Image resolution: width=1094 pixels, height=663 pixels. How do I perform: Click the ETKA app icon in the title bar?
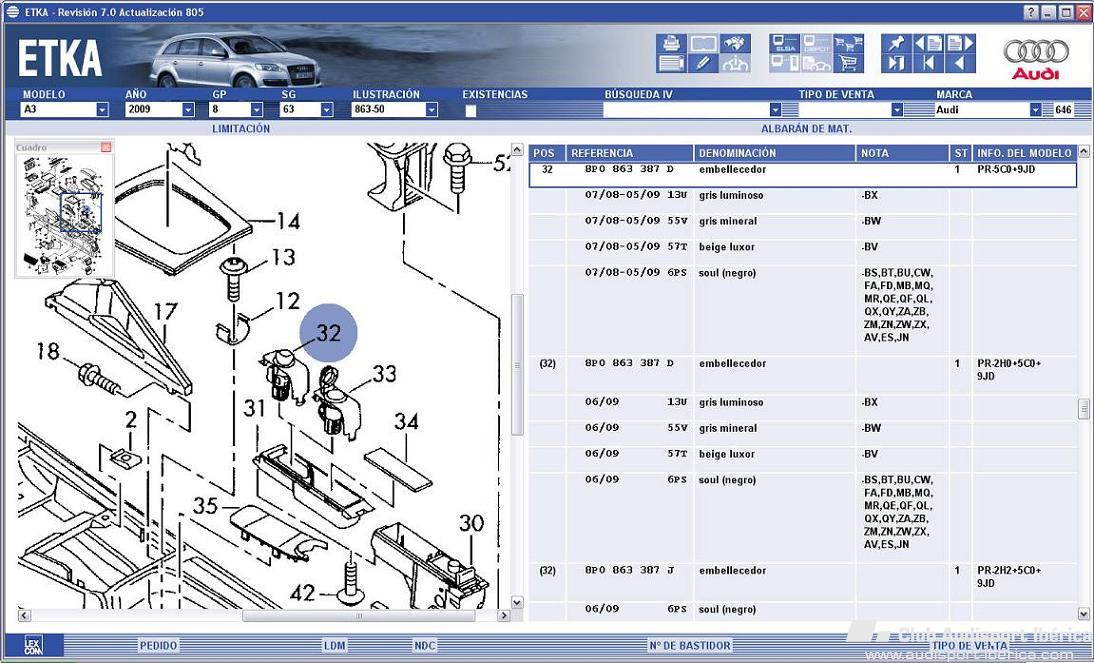(12, 12)
